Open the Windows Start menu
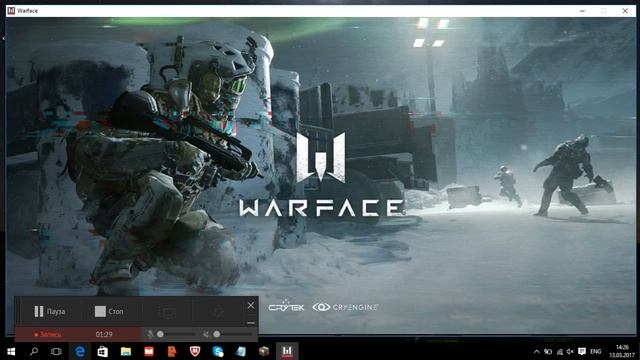 pos(11,351)
